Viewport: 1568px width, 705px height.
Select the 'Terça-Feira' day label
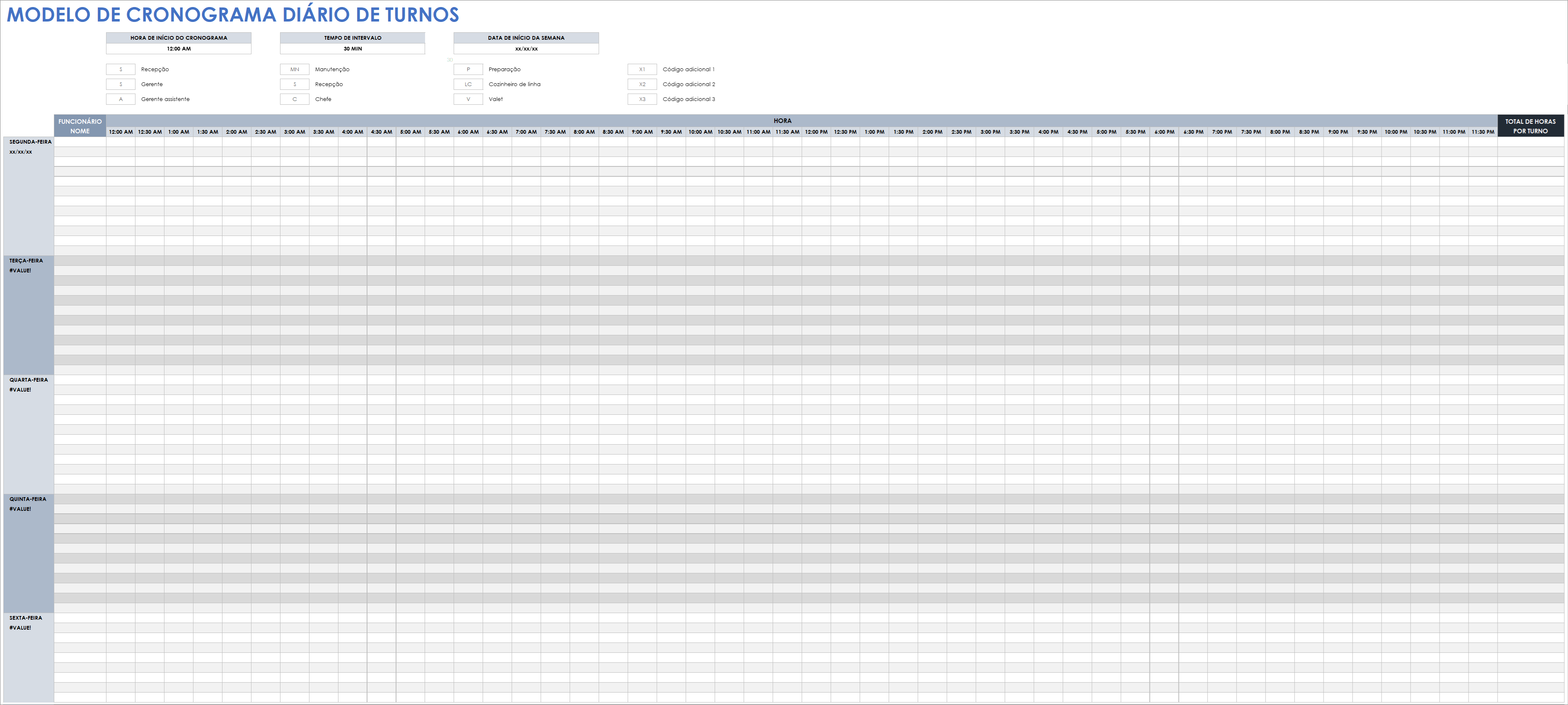pos(26,260)
